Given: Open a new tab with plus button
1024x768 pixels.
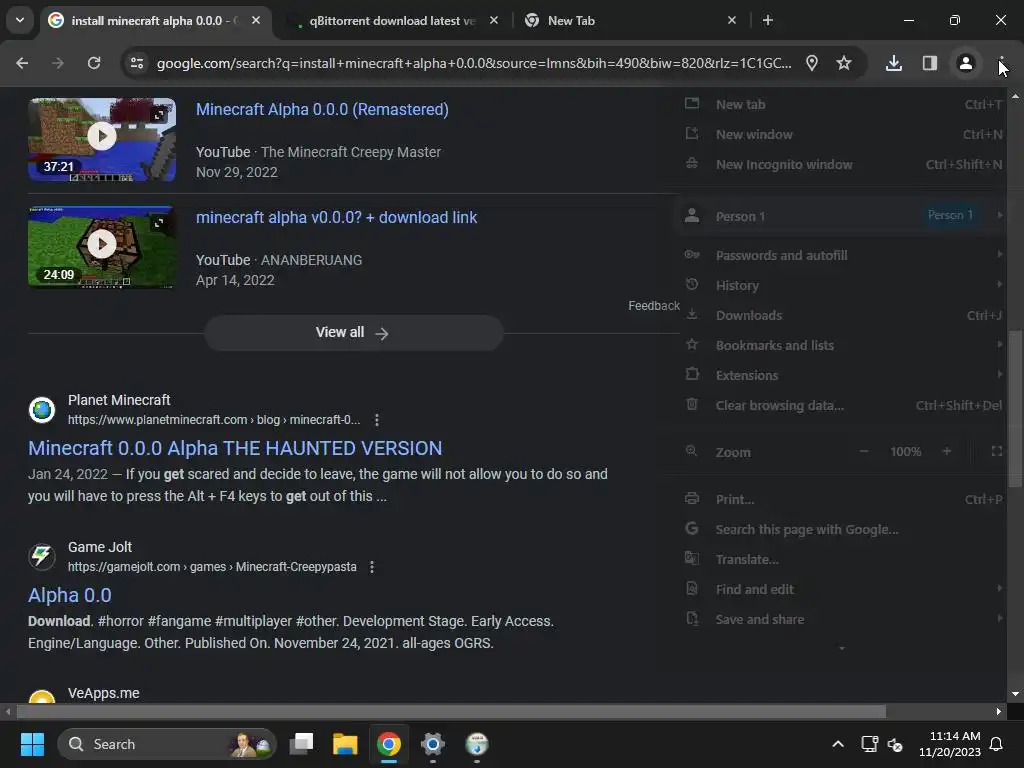Looking at the screenshot, I should (768, 20).
